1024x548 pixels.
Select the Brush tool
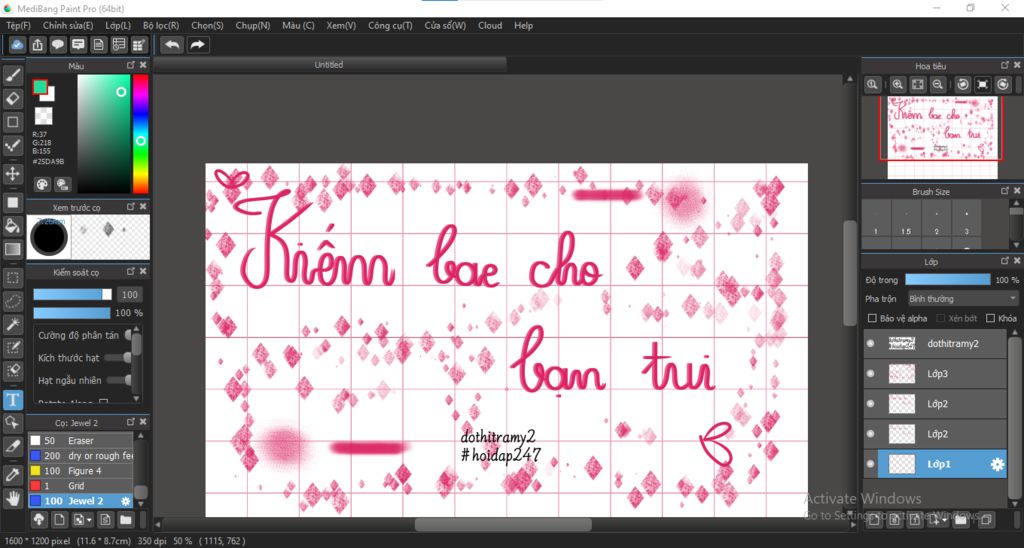point(12,76)
